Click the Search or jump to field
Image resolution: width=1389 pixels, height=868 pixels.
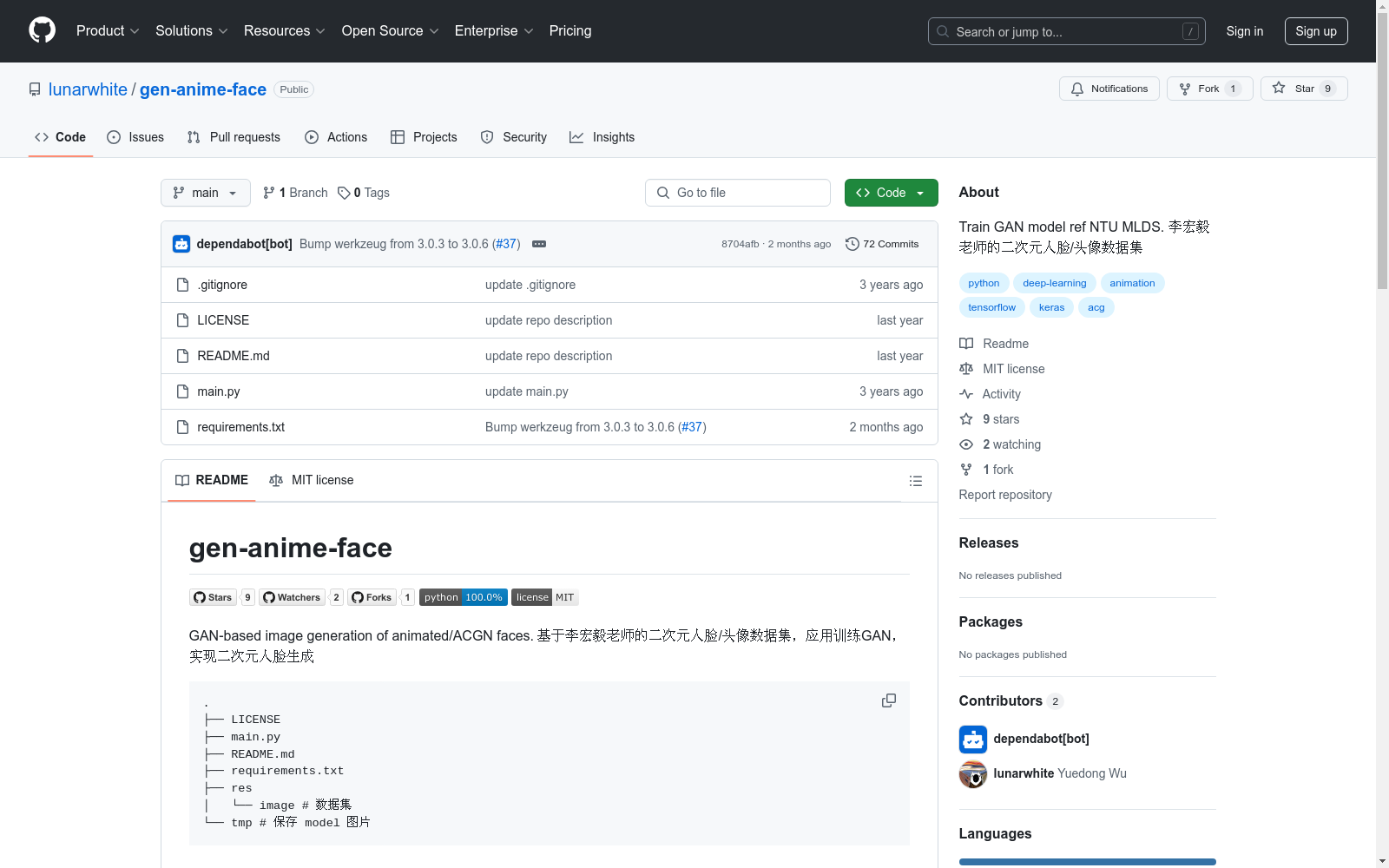[x=1066, y=31]
